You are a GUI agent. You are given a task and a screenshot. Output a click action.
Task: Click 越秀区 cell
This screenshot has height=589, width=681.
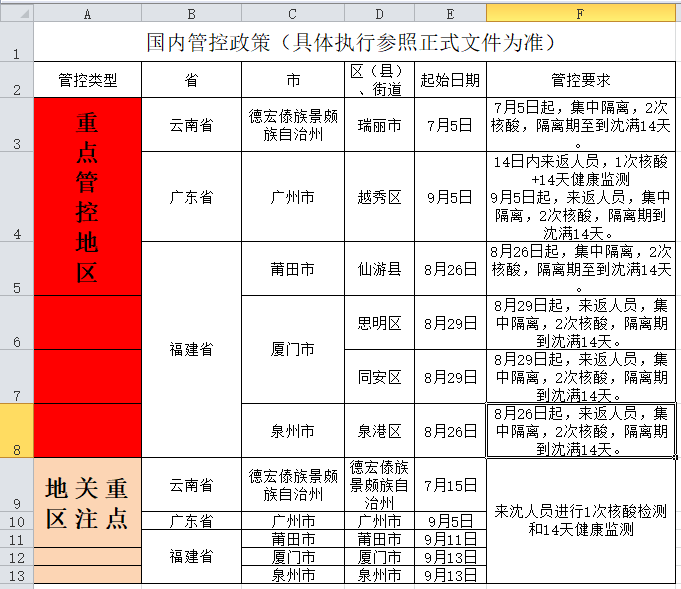click(x=379, y=196)
